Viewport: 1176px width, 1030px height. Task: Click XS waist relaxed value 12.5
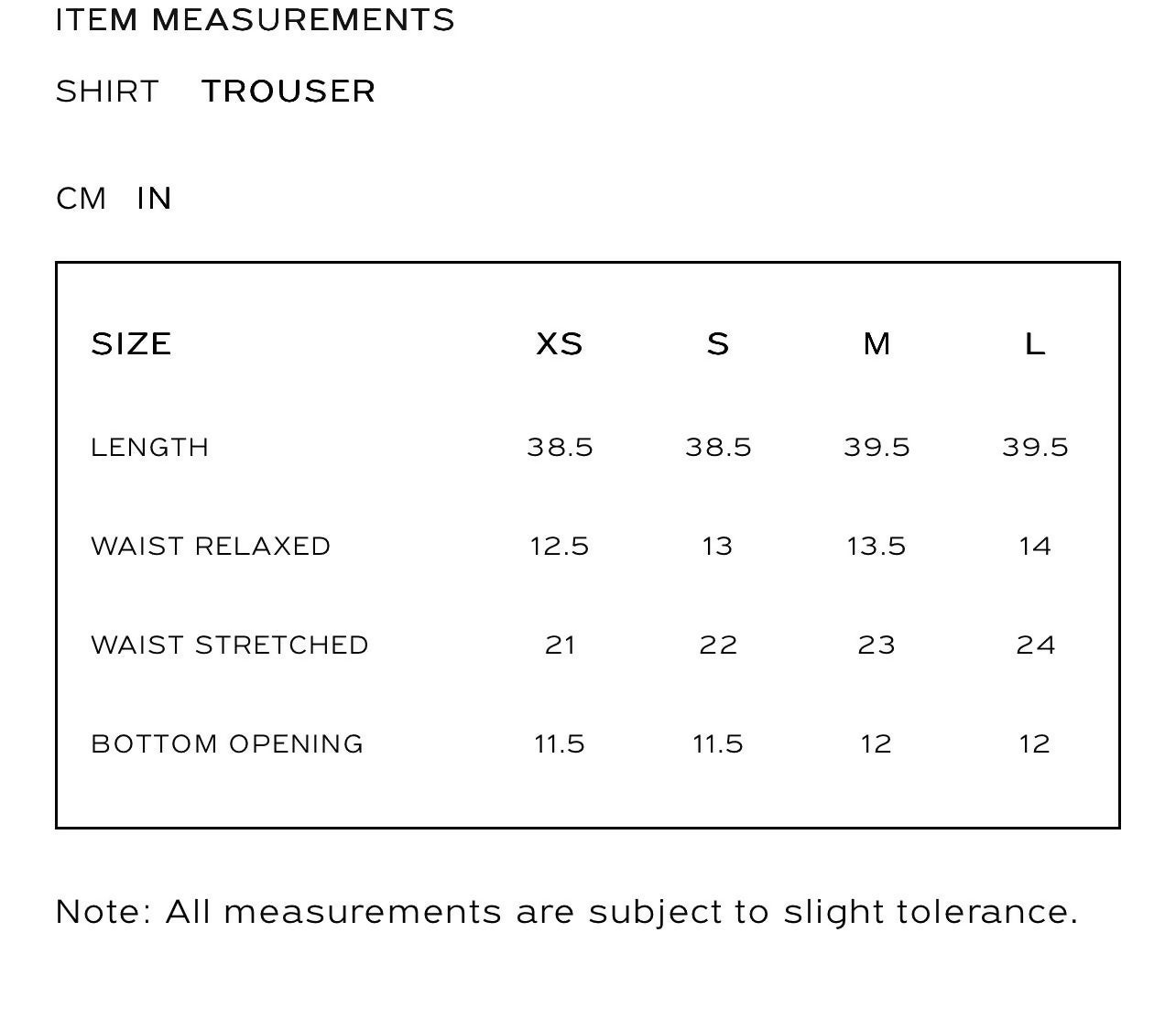(560, 546)
